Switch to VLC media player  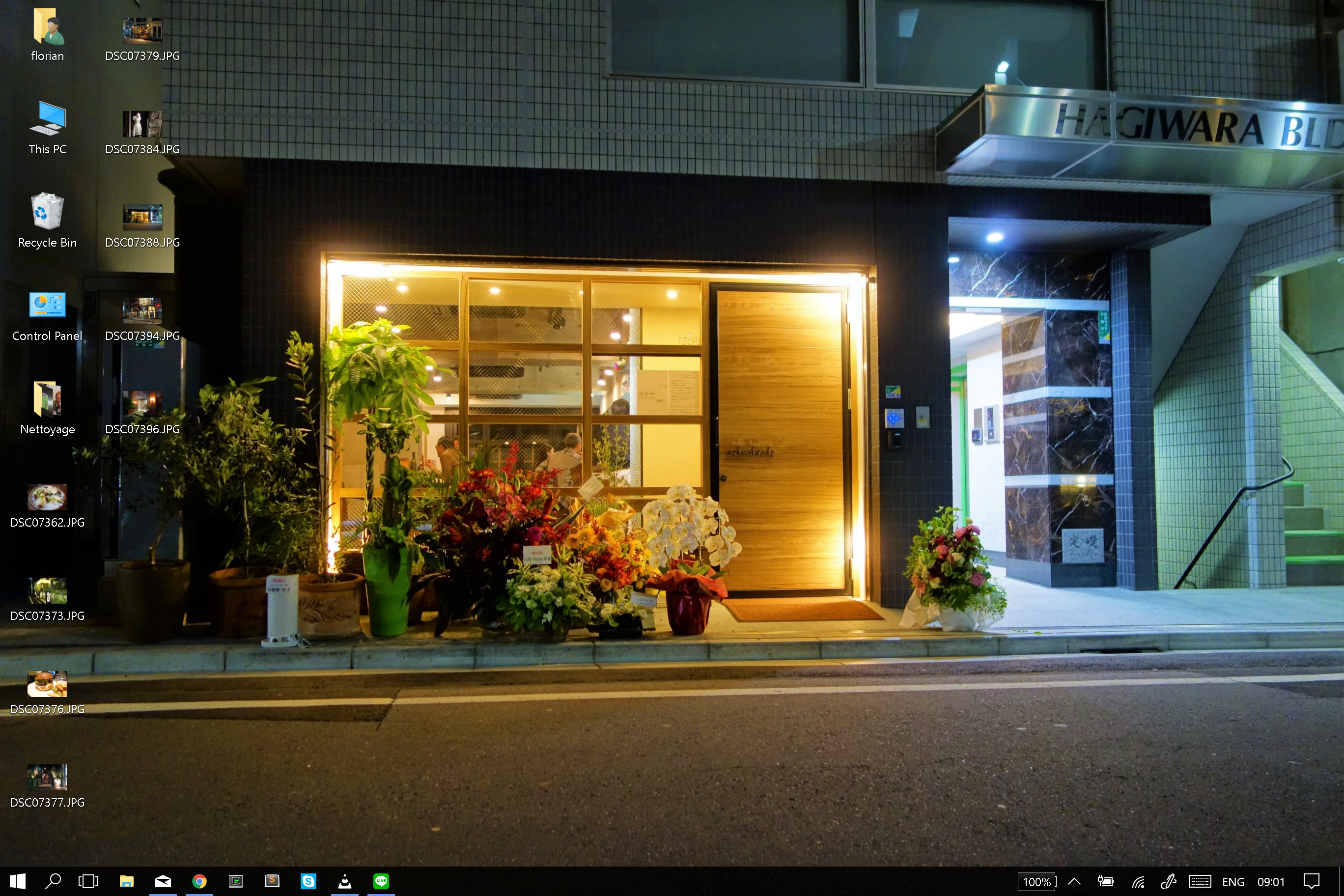[x=344, y=881]
